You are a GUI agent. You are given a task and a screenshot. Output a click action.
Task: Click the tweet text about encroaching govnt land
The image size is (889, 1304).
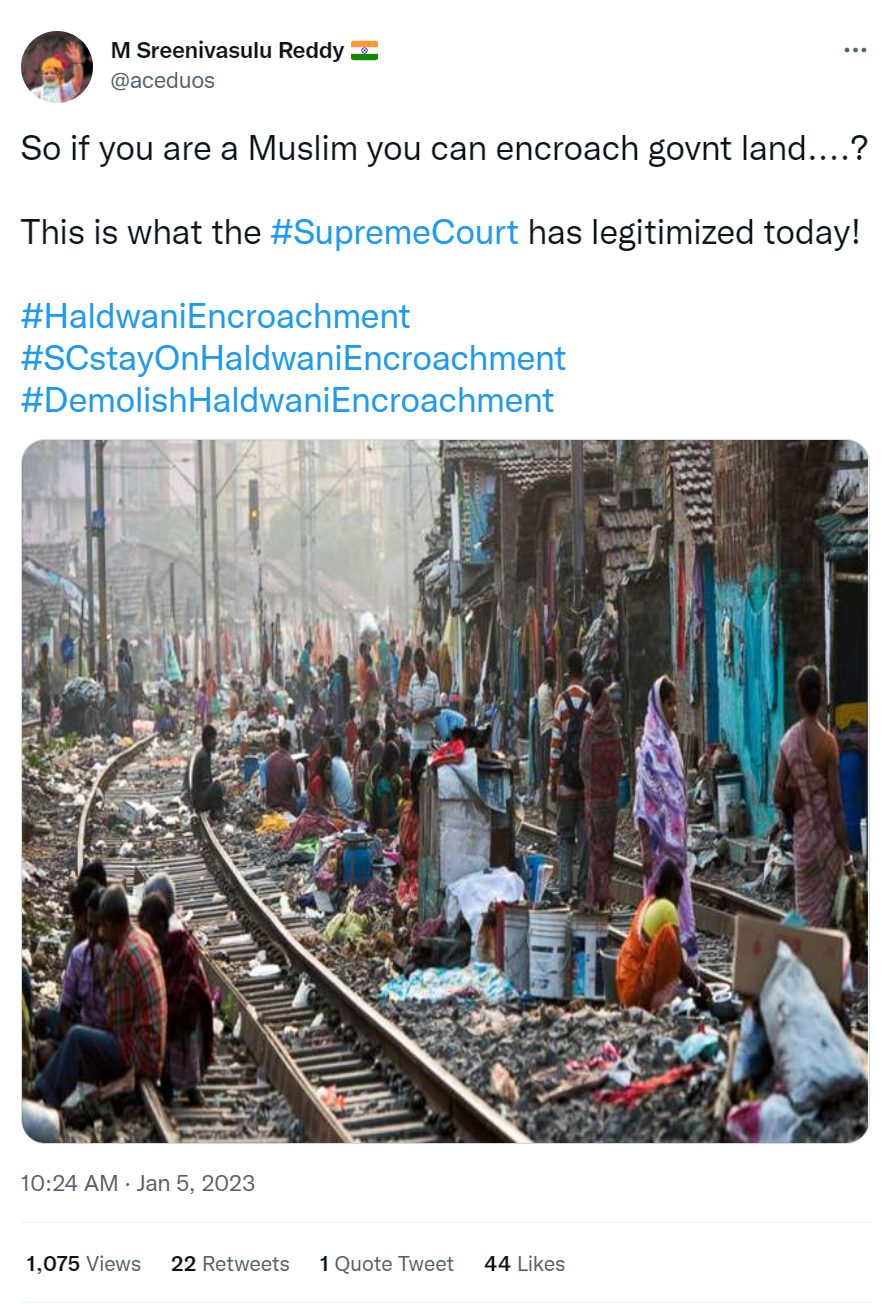pos(444,149)
